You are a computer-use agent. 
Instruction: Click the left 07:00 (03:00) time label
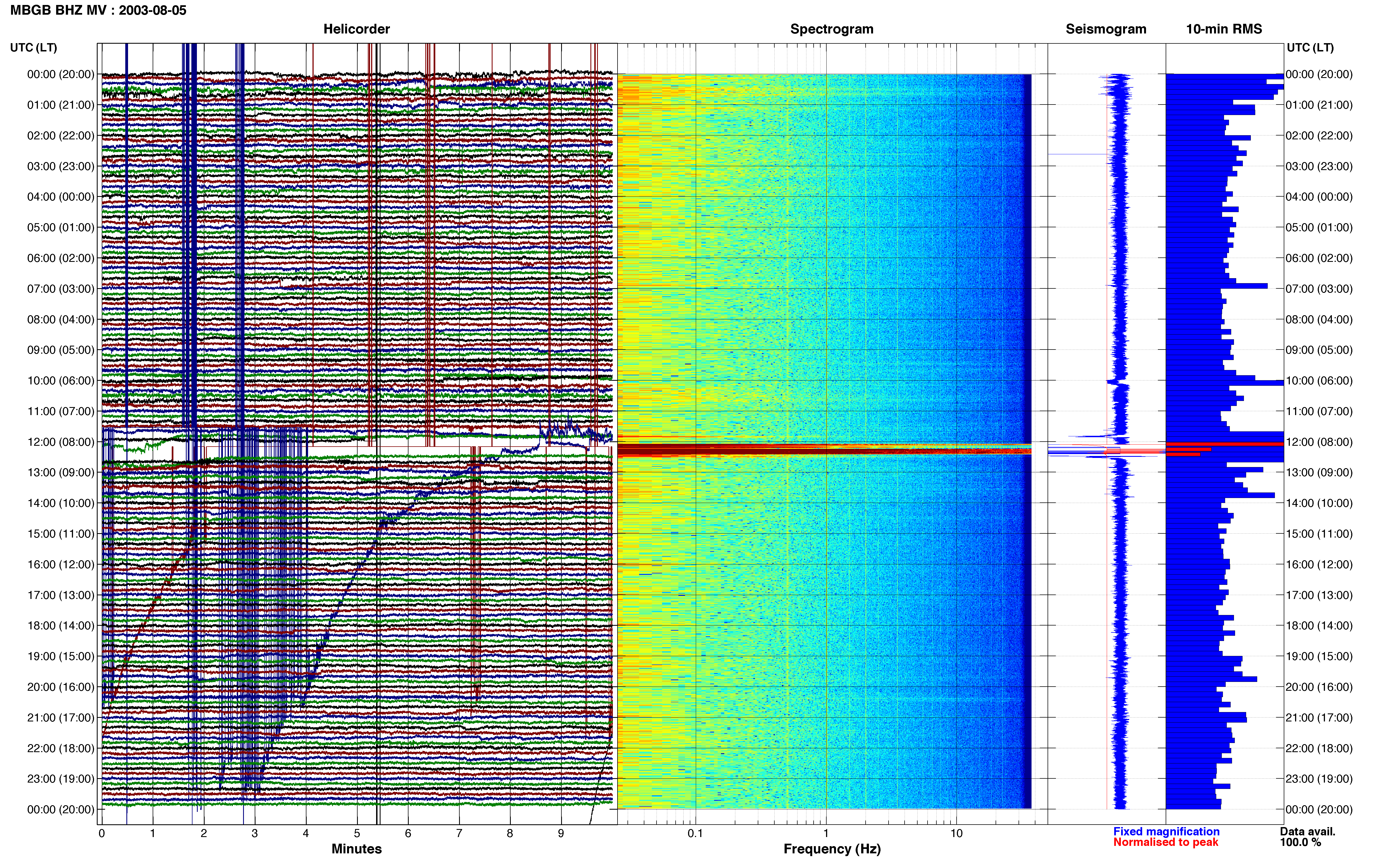[61, 289]
